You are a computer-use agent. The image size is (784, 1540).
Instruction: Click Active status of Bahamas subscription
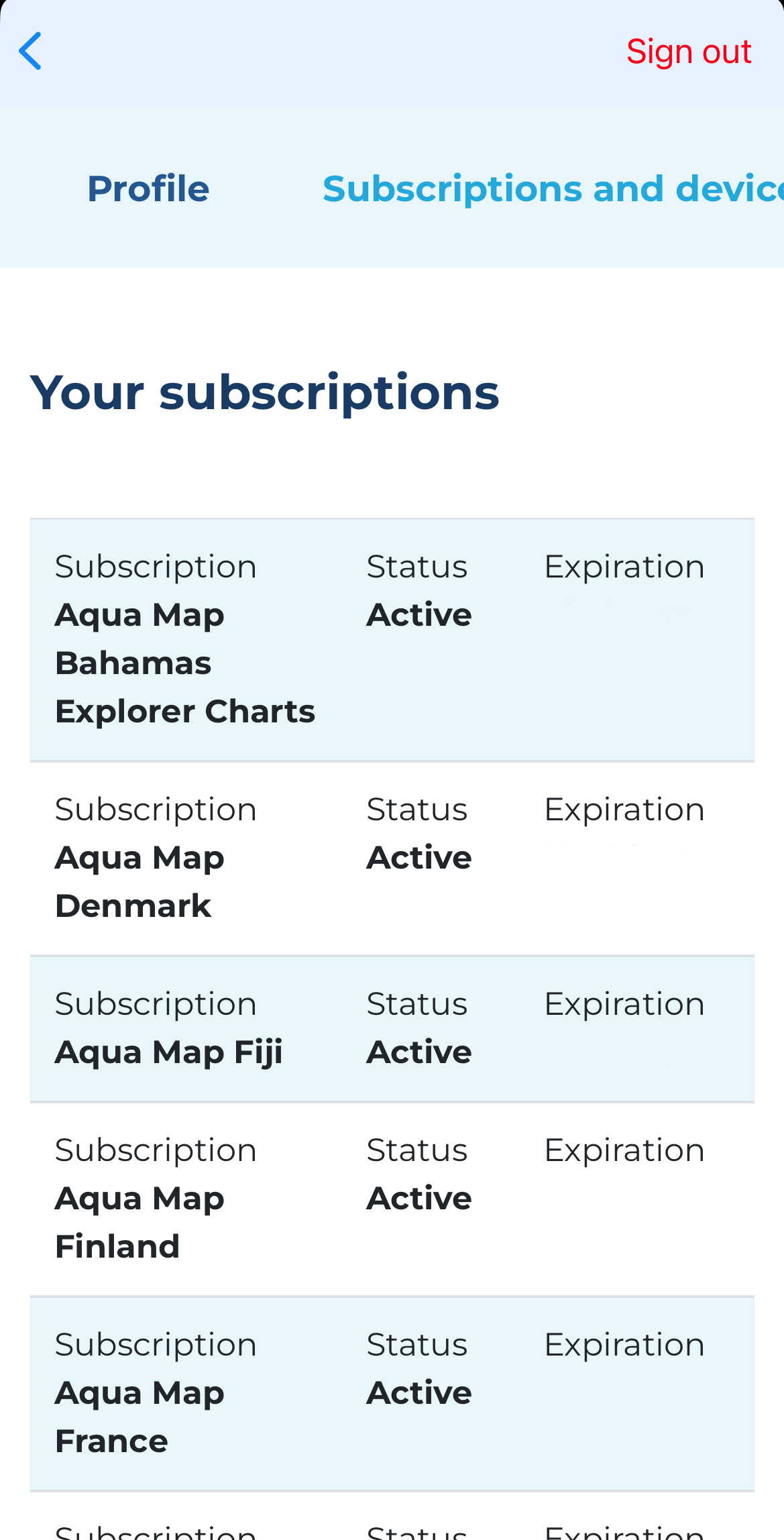(x=419, y=615)
